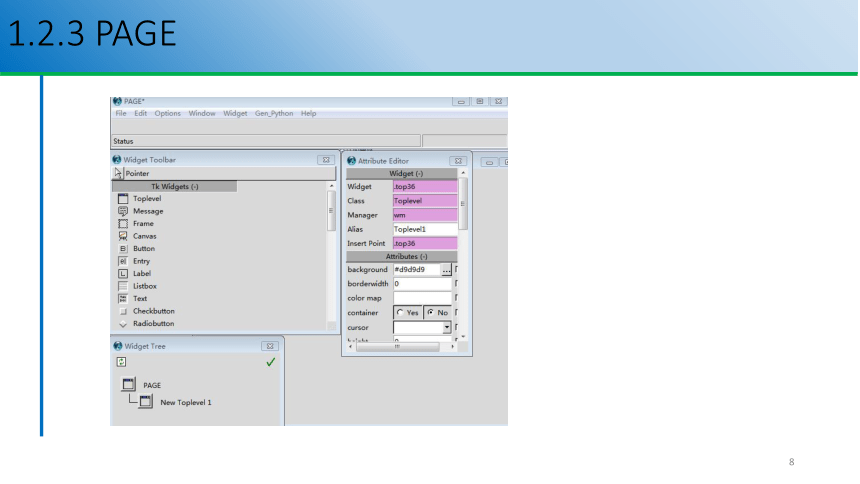This screenshot has height=484, width=860.
Task: Toggle the checkbox beside container row
Action: pos(456,313)
